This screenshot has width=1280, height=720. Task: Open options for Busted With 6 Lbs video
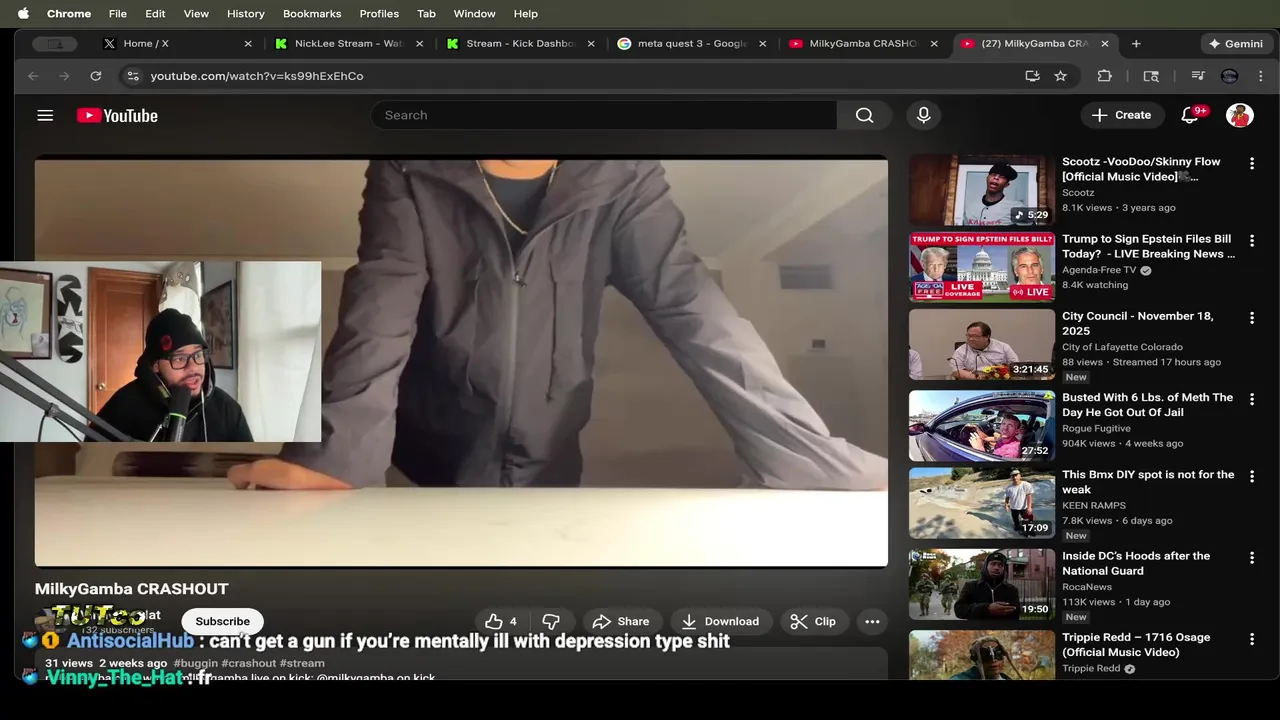(x=1251, y=399)
